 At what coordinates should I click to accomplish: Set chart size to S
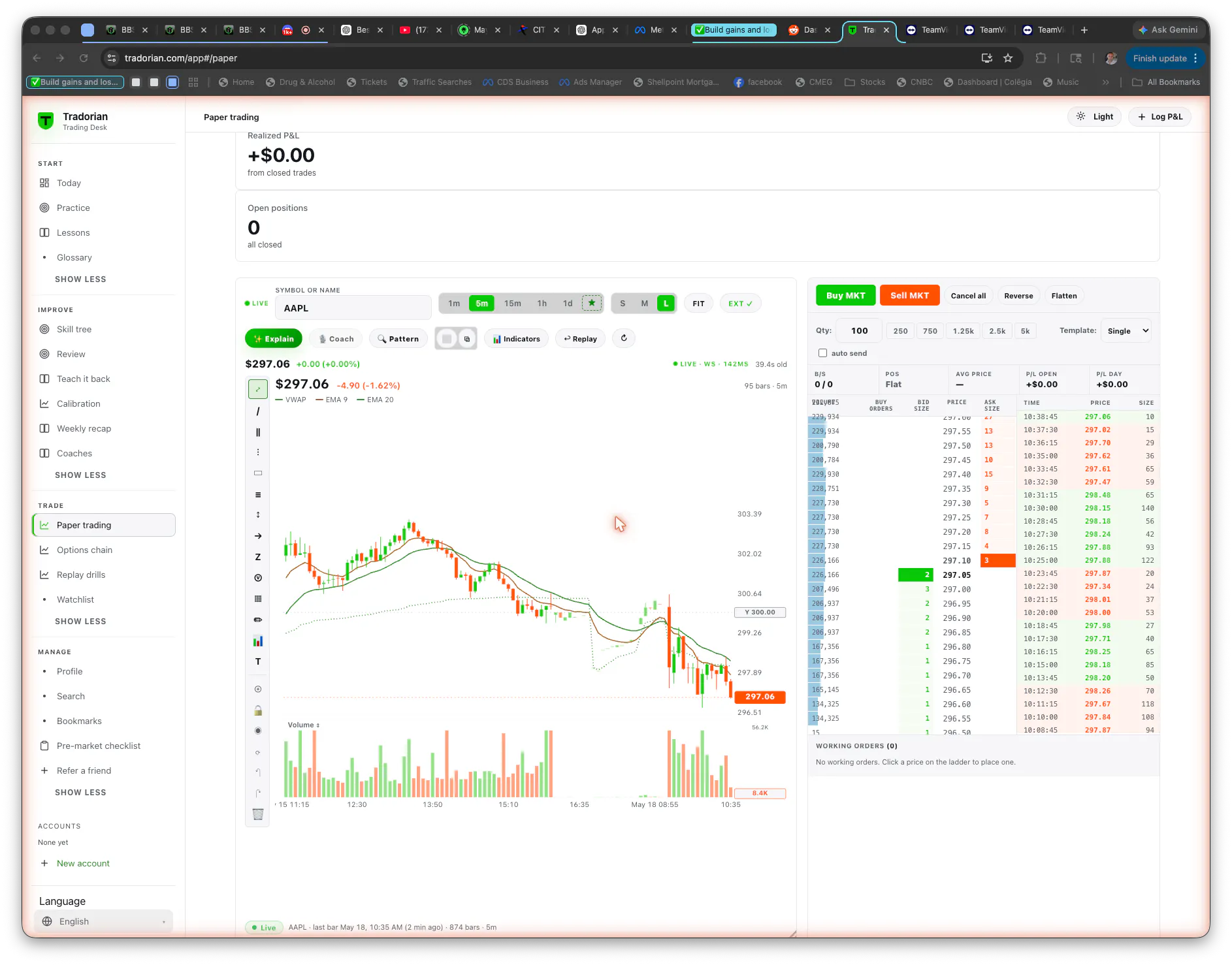pos(623,304)
